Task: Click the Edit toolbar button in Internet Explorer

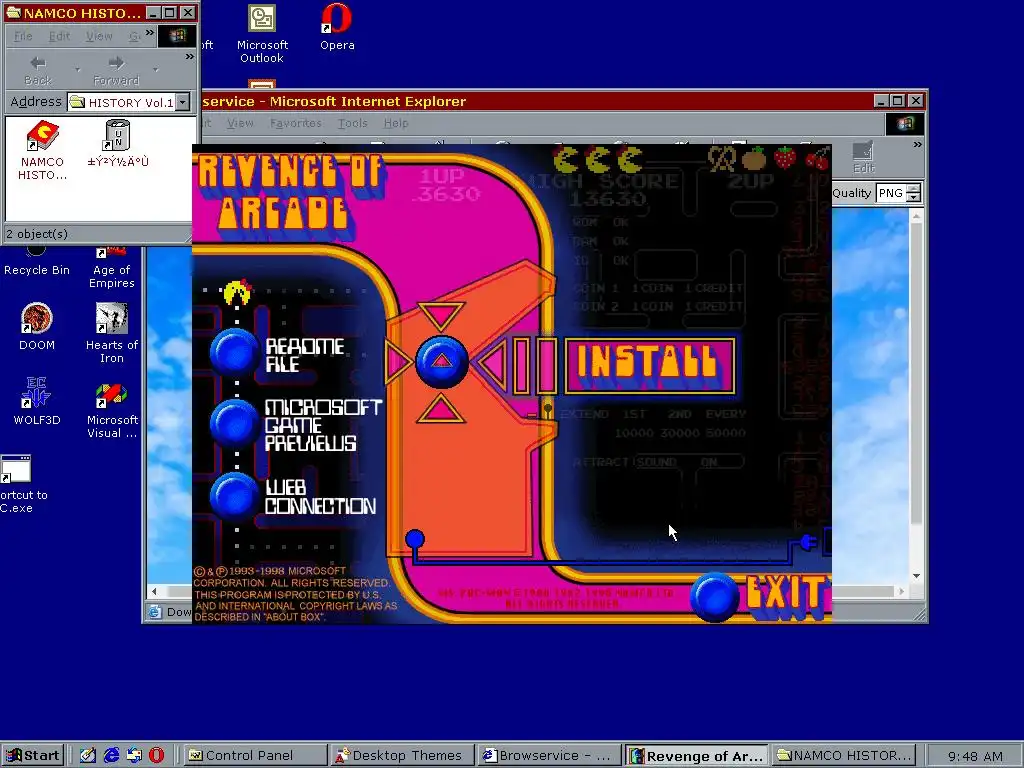Action: tap(863, 158)
